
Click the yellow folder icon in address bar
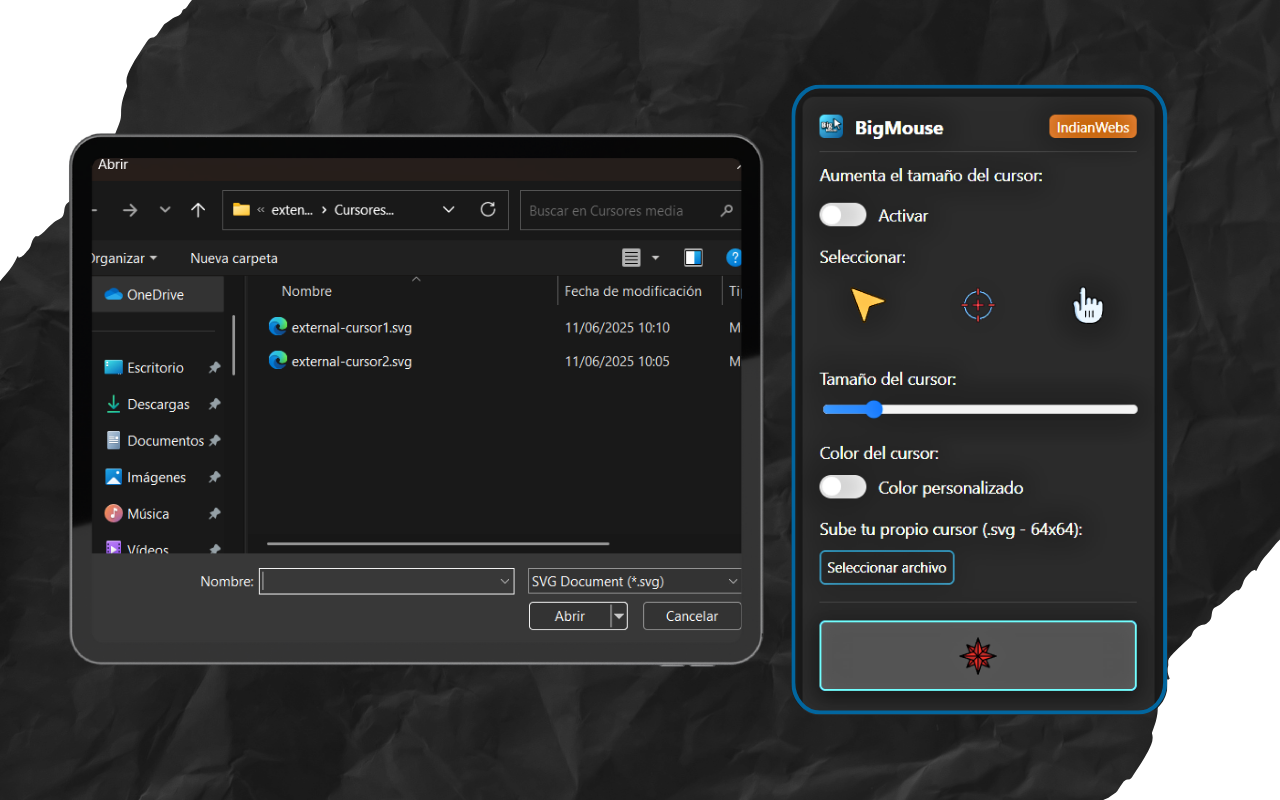click(x=241, y=210)
